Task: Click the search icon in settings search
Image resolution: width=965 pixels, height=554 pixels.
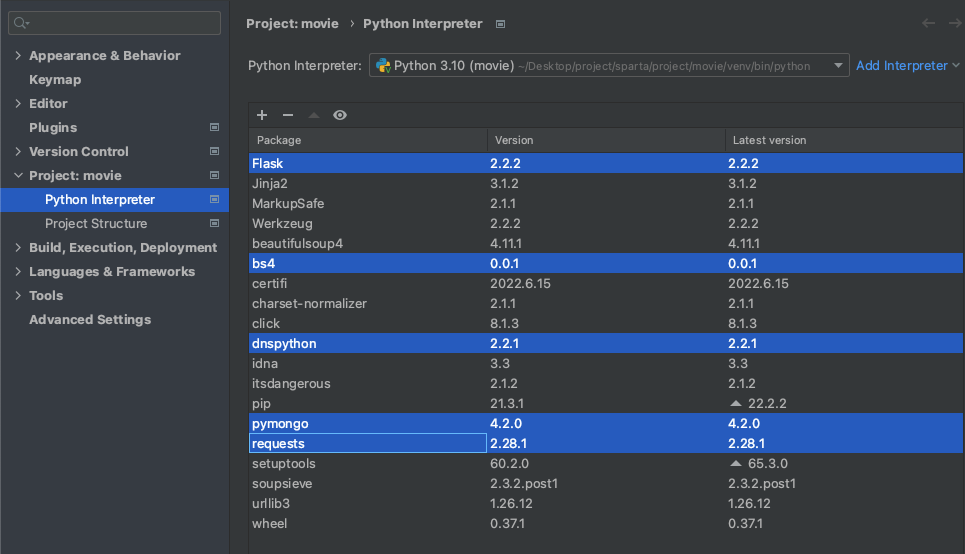Action: (x=21, y=23)
